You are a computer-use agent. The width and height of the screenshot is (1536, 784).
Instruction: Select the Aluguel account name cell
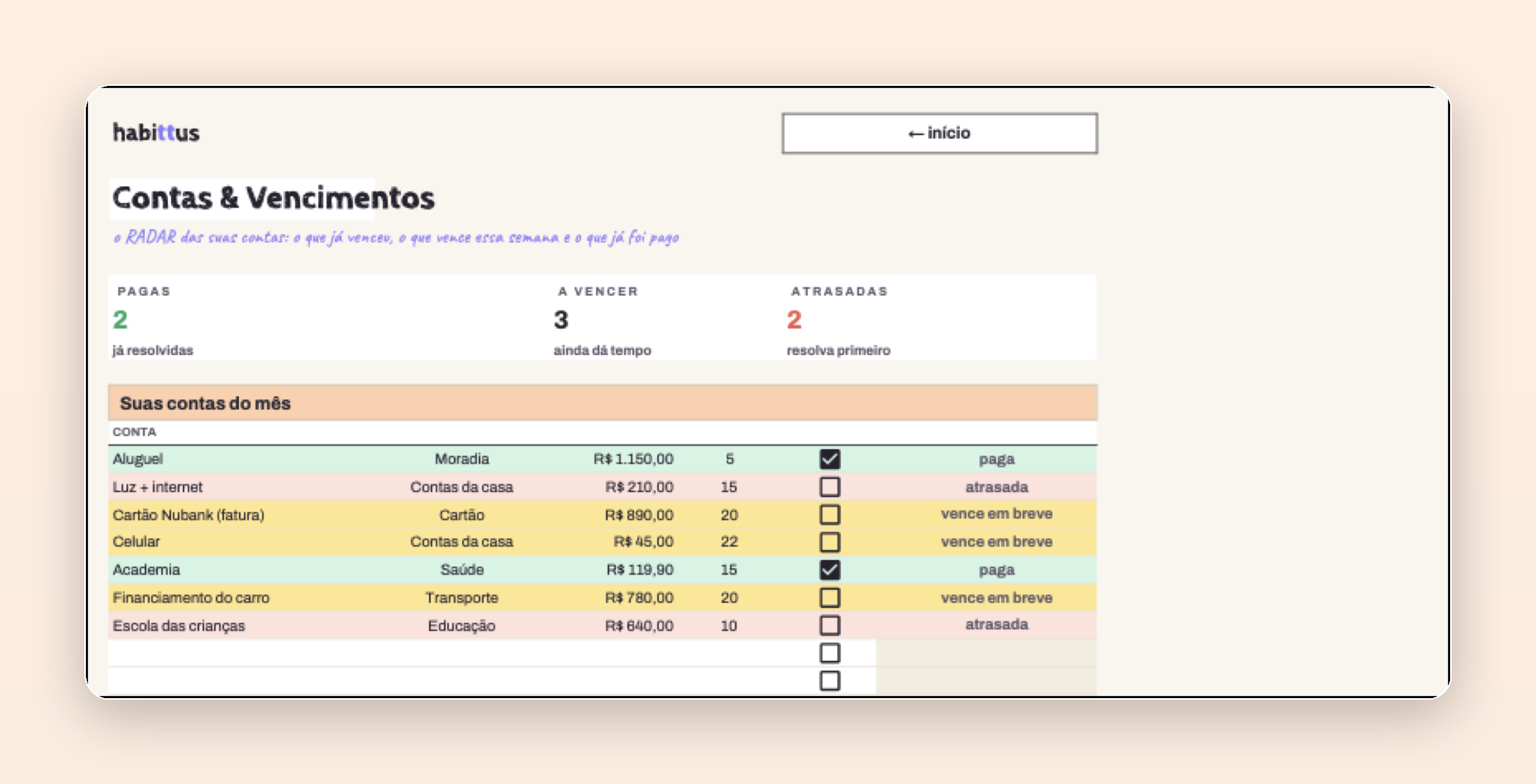click(x=138, y=459)
